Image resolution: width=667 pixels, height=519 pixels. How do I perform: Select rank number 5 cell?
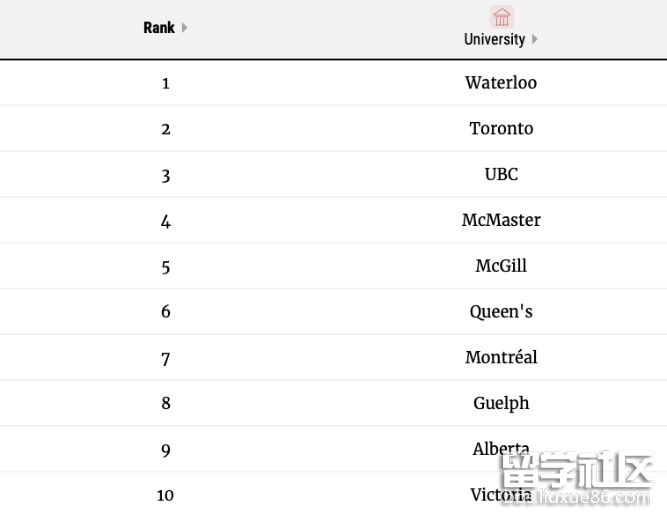[166, 268]
